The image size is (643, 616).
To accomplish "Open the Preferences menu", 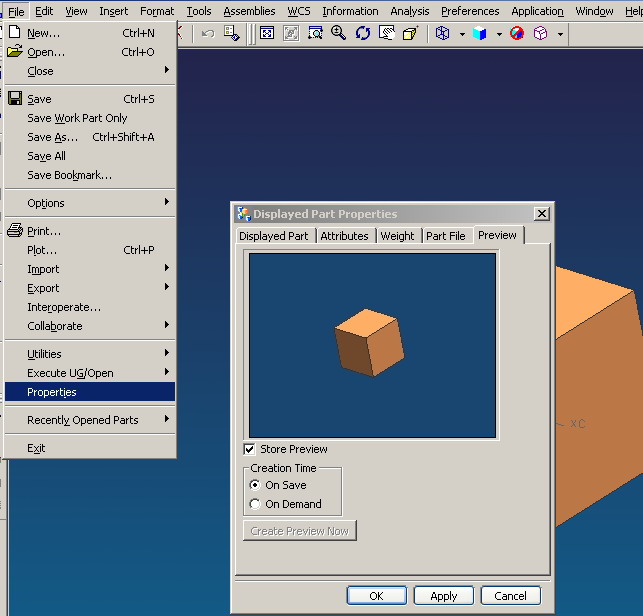I will [470, 11].
